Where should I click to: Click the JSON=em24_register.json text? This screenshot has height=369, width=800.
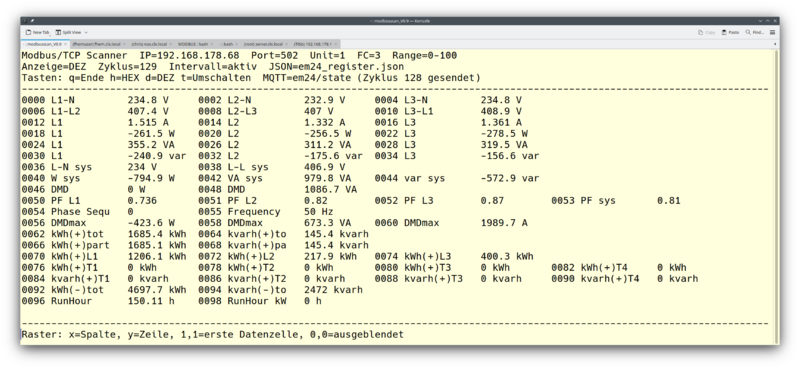coord(336,66)
